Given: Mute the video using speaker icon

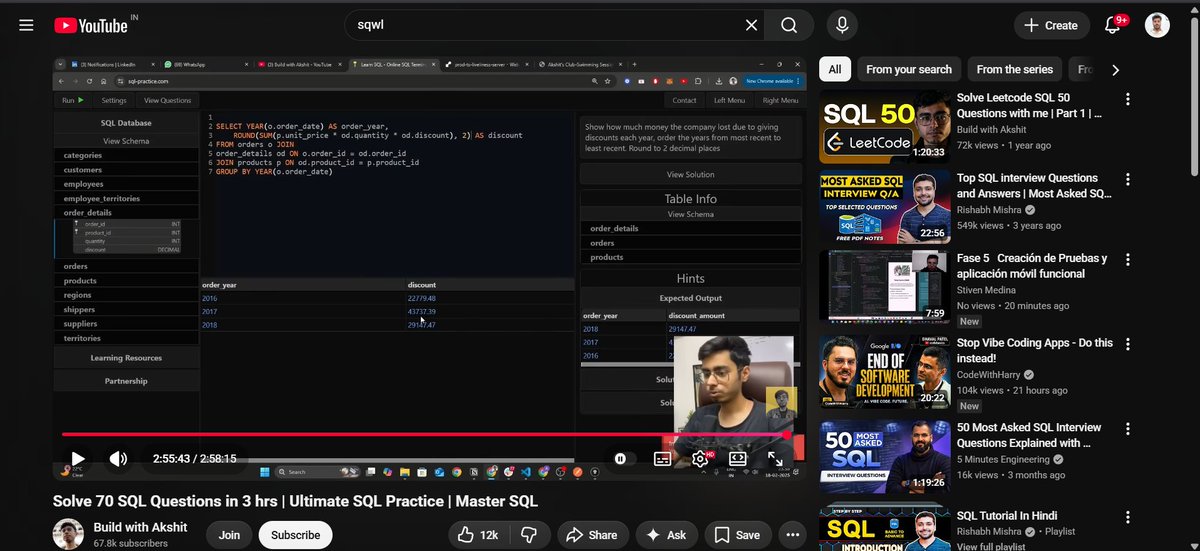Looking at the screenshot, I should coord(118,458).
